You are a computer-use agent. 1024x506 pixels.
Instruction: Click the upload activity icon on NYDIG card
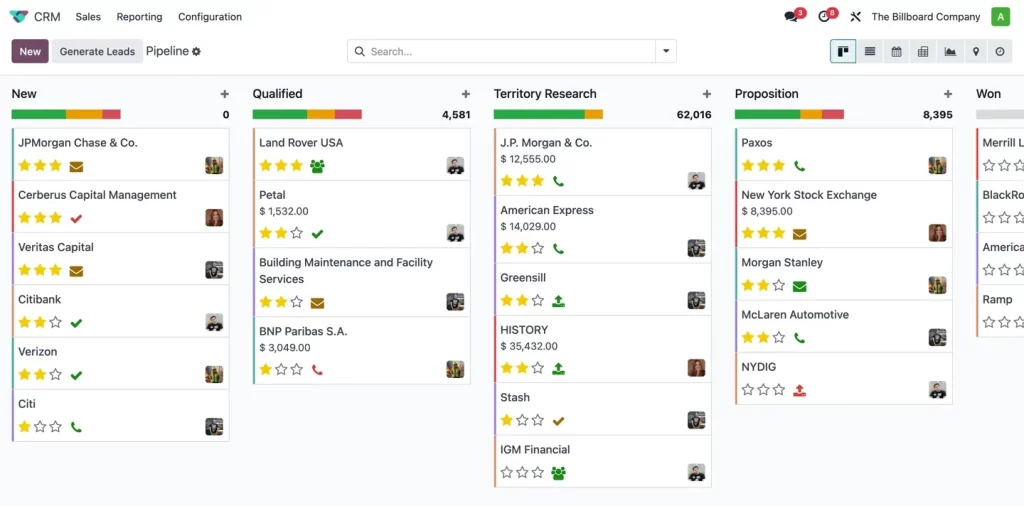799,390
